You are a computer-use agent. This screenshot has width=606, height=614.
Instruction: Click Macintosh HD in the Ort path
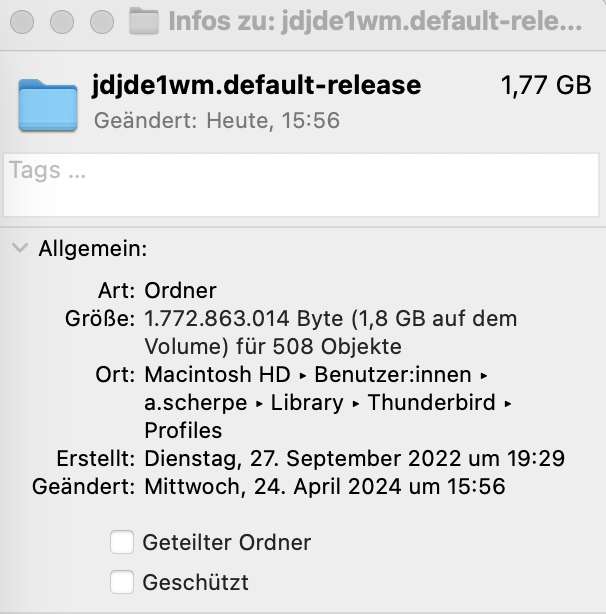tap(217, 376)
